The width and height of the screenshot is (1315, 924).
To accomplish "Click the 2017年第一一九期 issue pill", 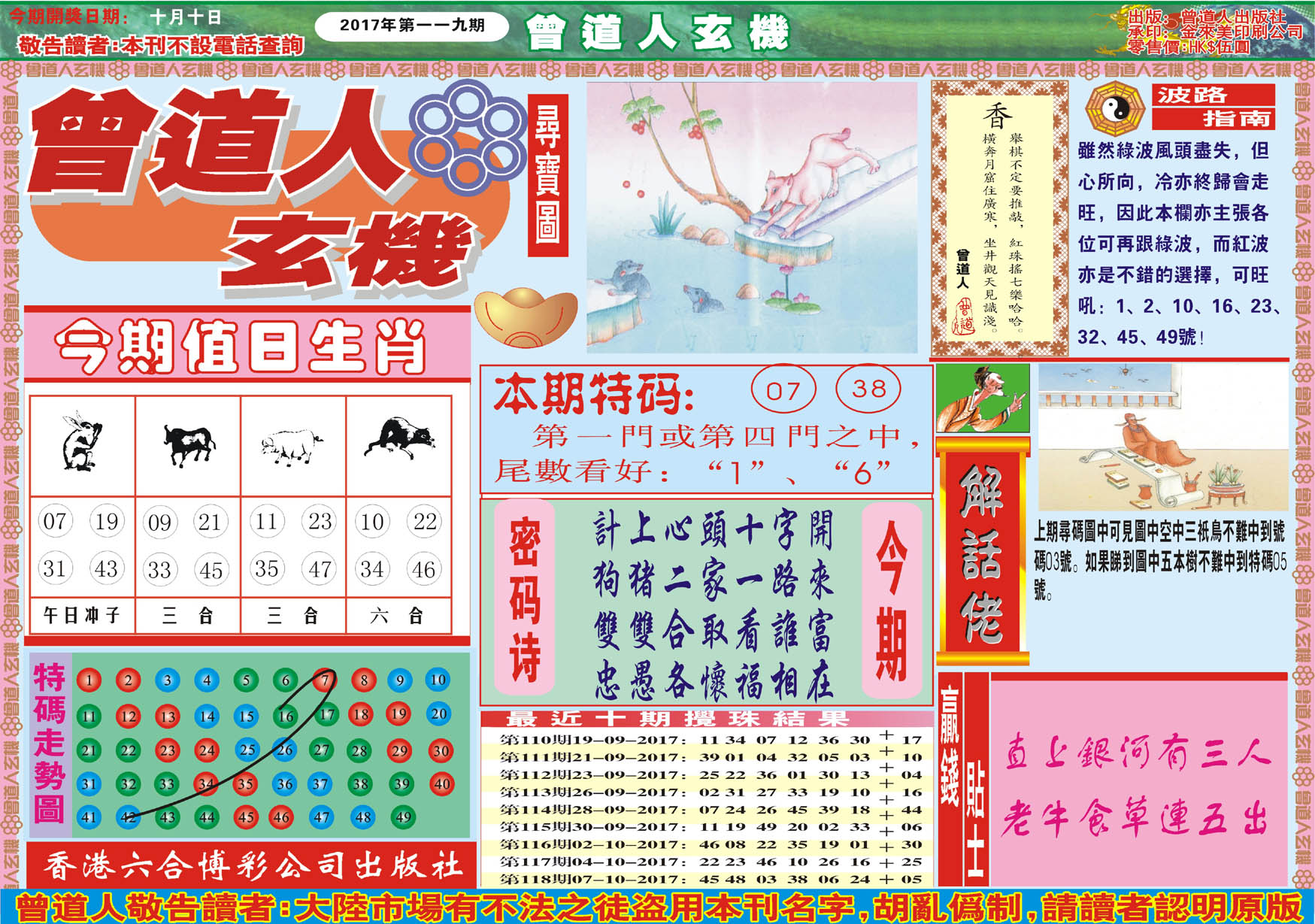I will pyautogui.click(x=412, y=26).
